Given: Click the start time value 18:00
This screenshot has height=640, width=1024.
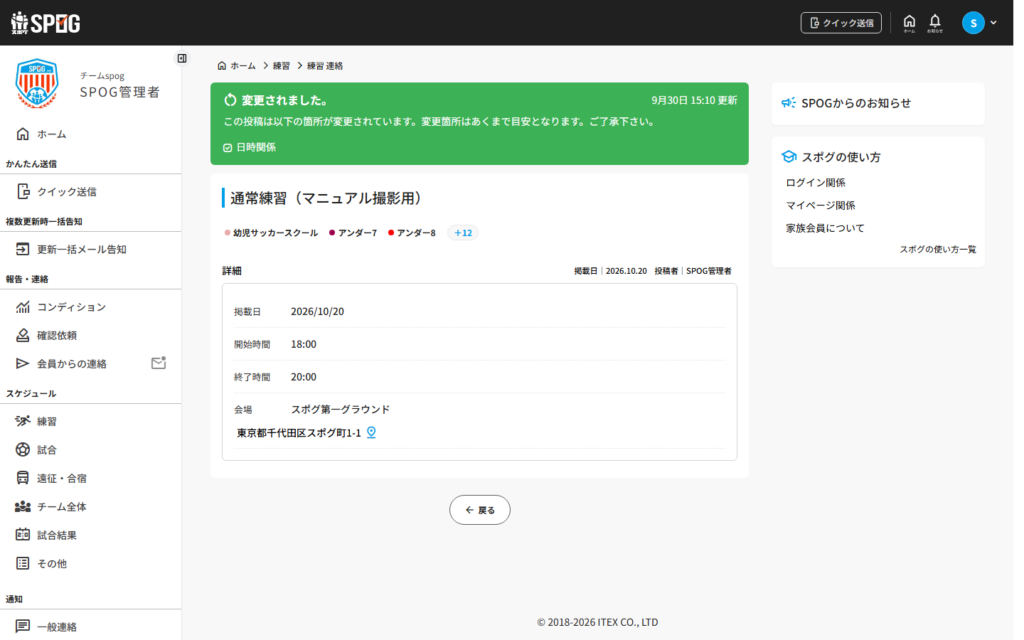Looking at the screenshot, I should (x=304, y=344).
